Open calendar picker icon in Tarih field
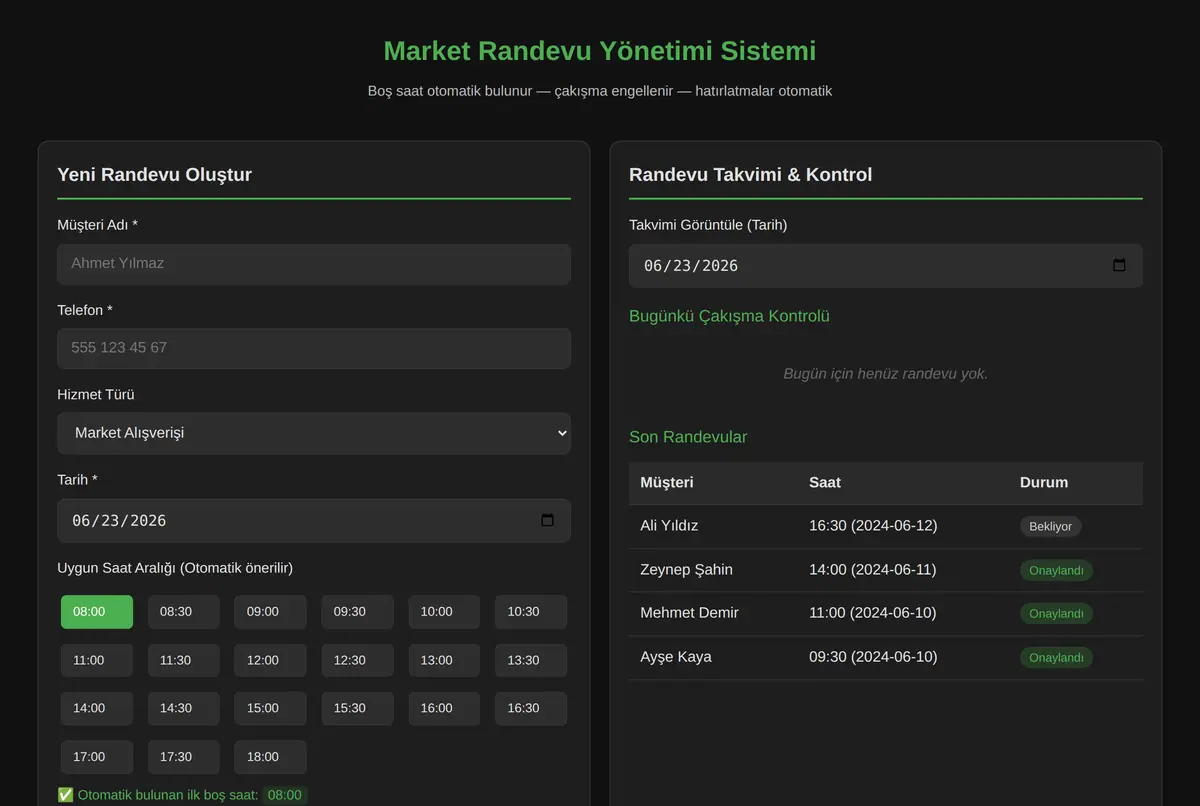Image resolution: width=1200 pixels, height=806 pixels. (x=547, y=520)
